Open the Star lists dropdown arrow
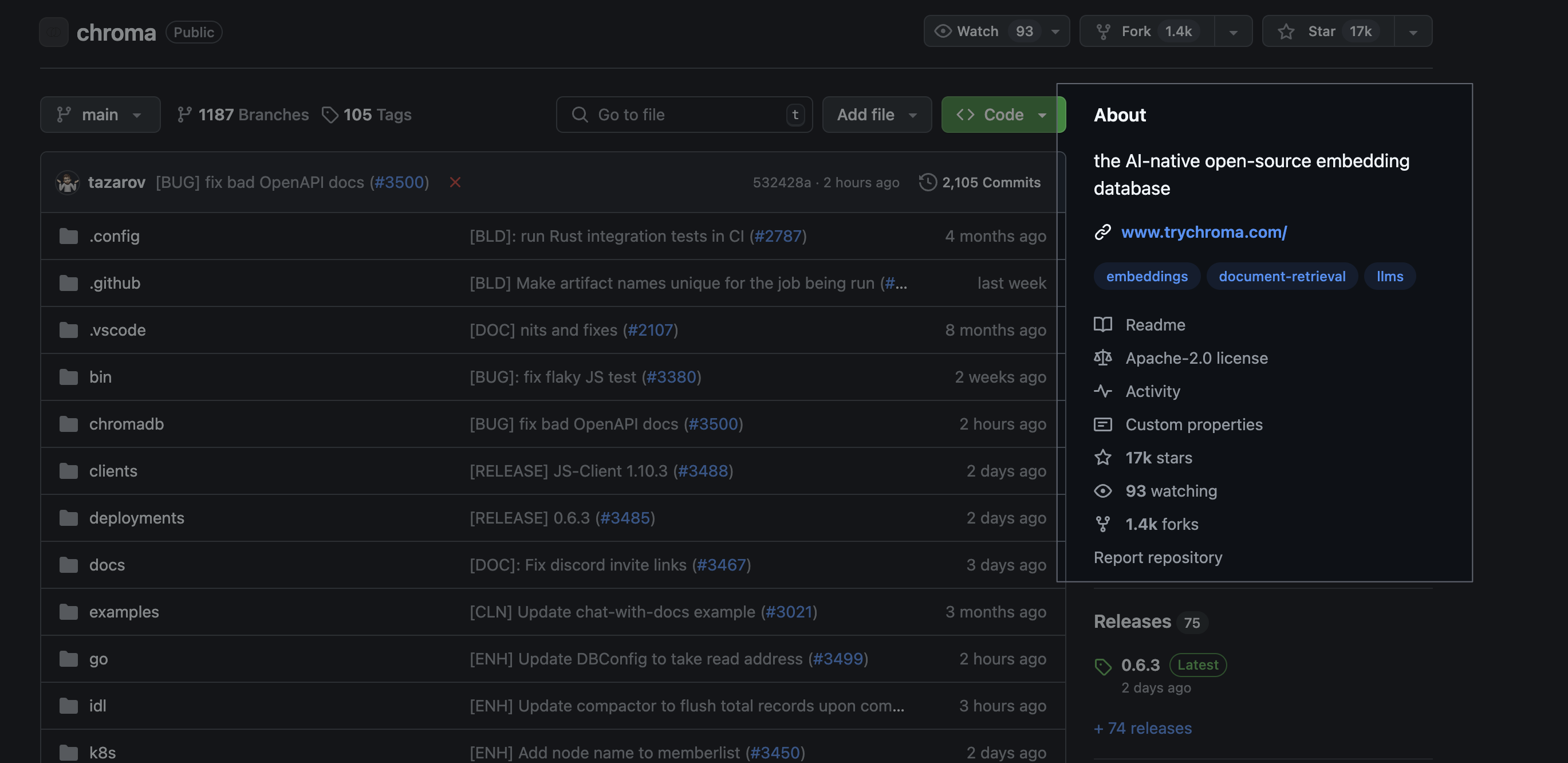Image resolution: width=1568 pixels, height=763 pixels. click(1413, 32)
